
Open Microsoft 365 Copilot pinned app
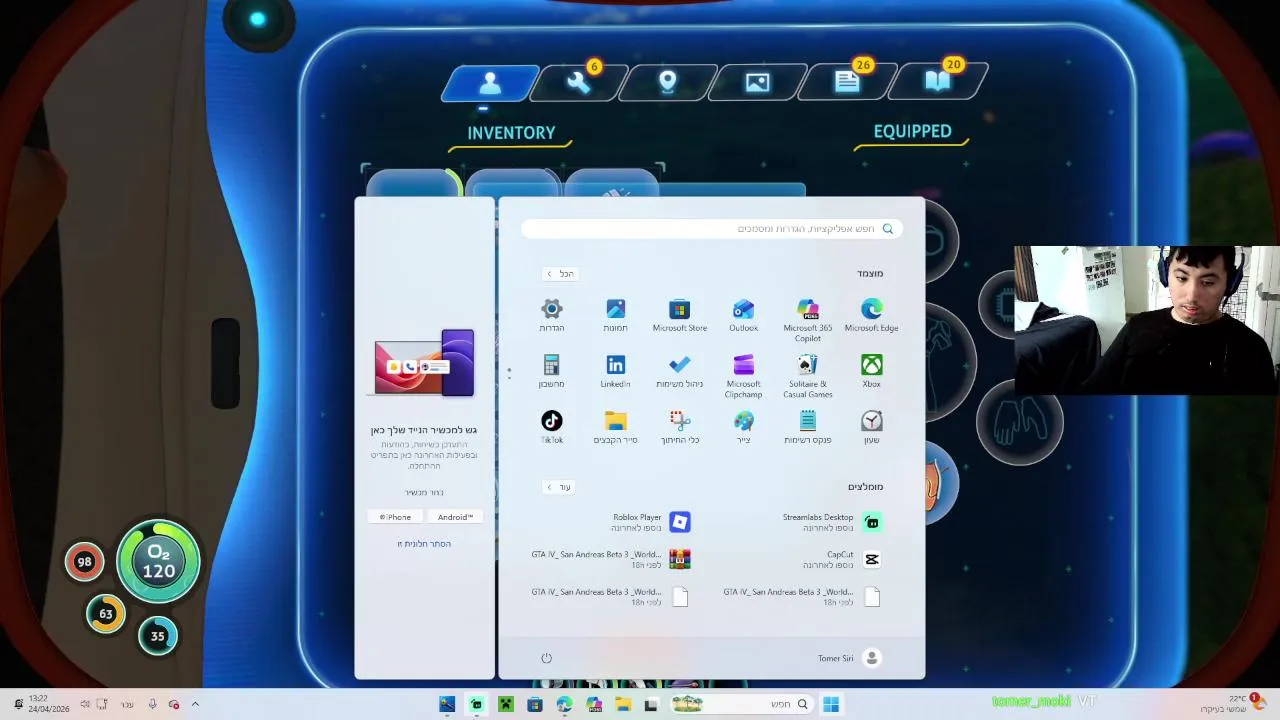pos(808,320)
